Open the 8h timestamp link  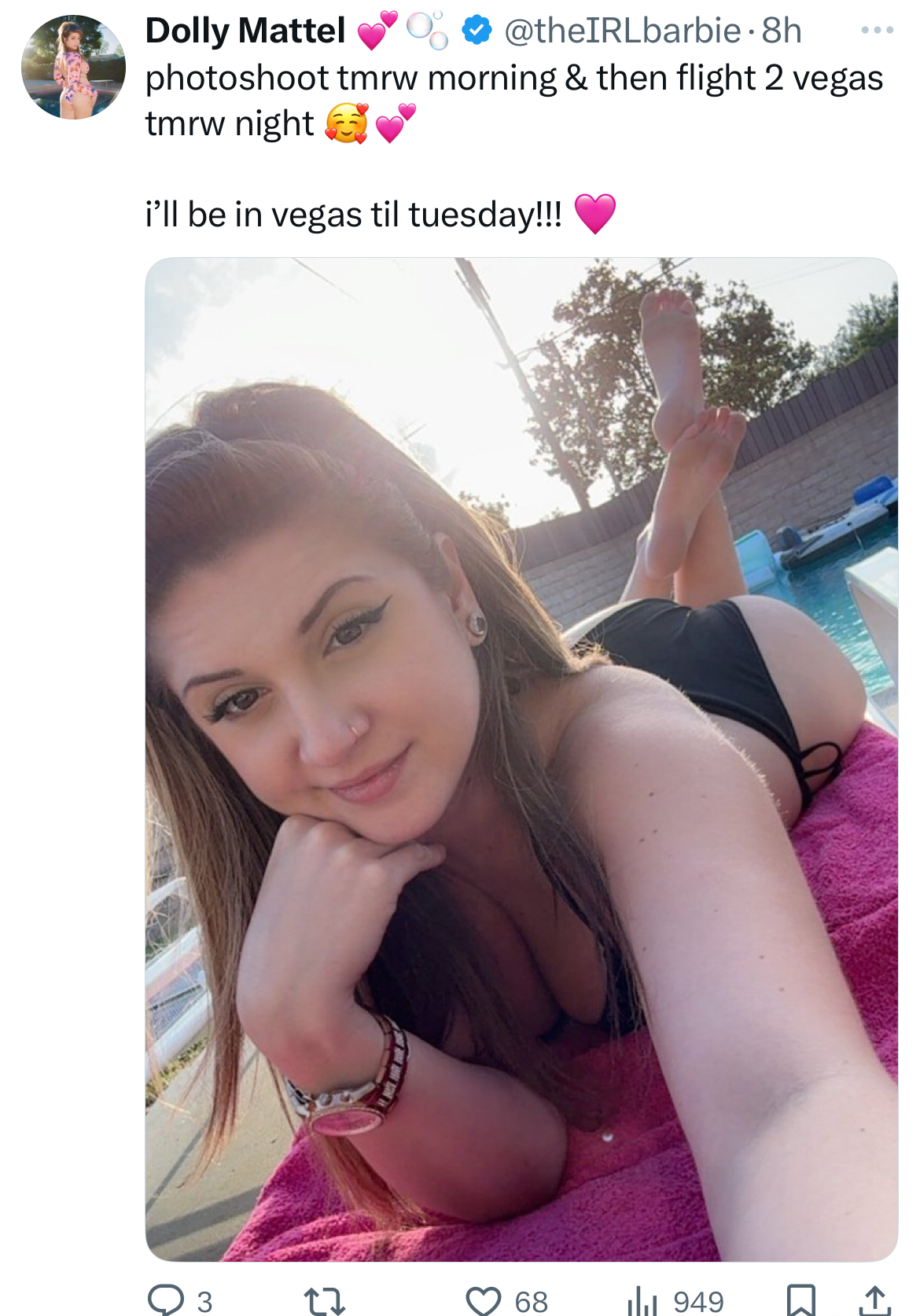click(782, 31)
